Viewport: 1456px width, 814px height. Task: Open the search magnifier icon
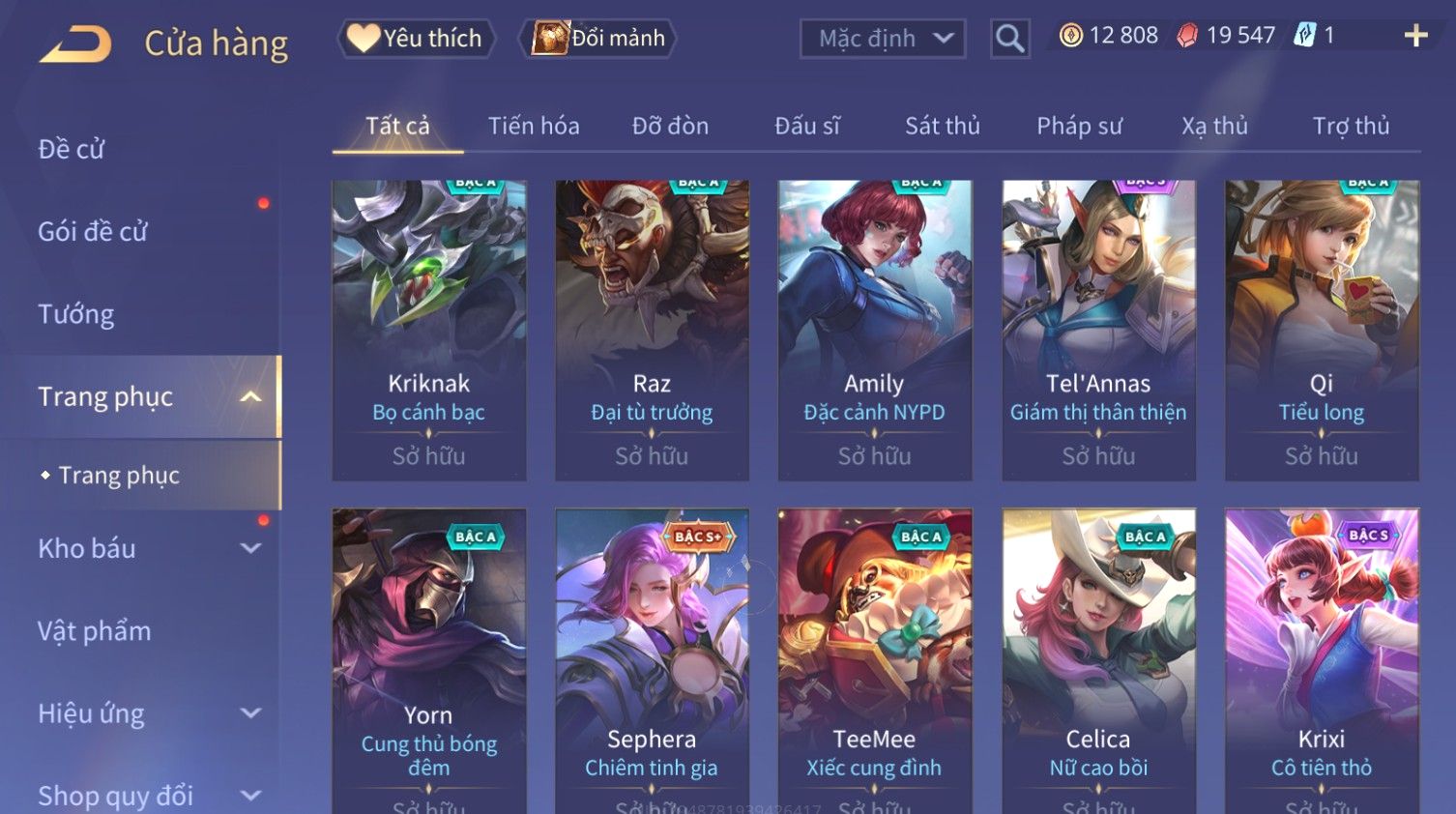pos(1010,39)
